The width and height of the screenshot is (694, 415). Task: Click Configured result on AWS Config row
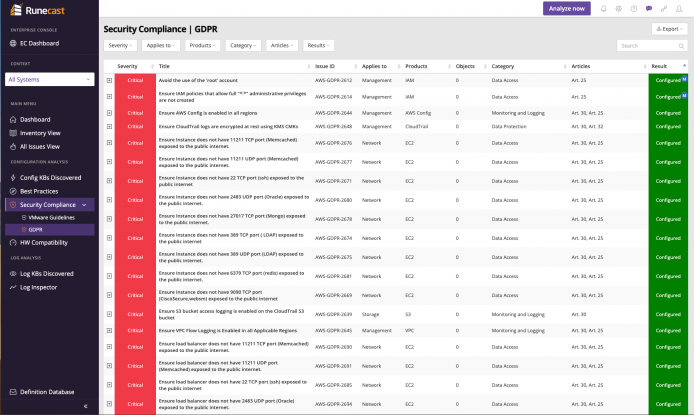pos(668,113)
